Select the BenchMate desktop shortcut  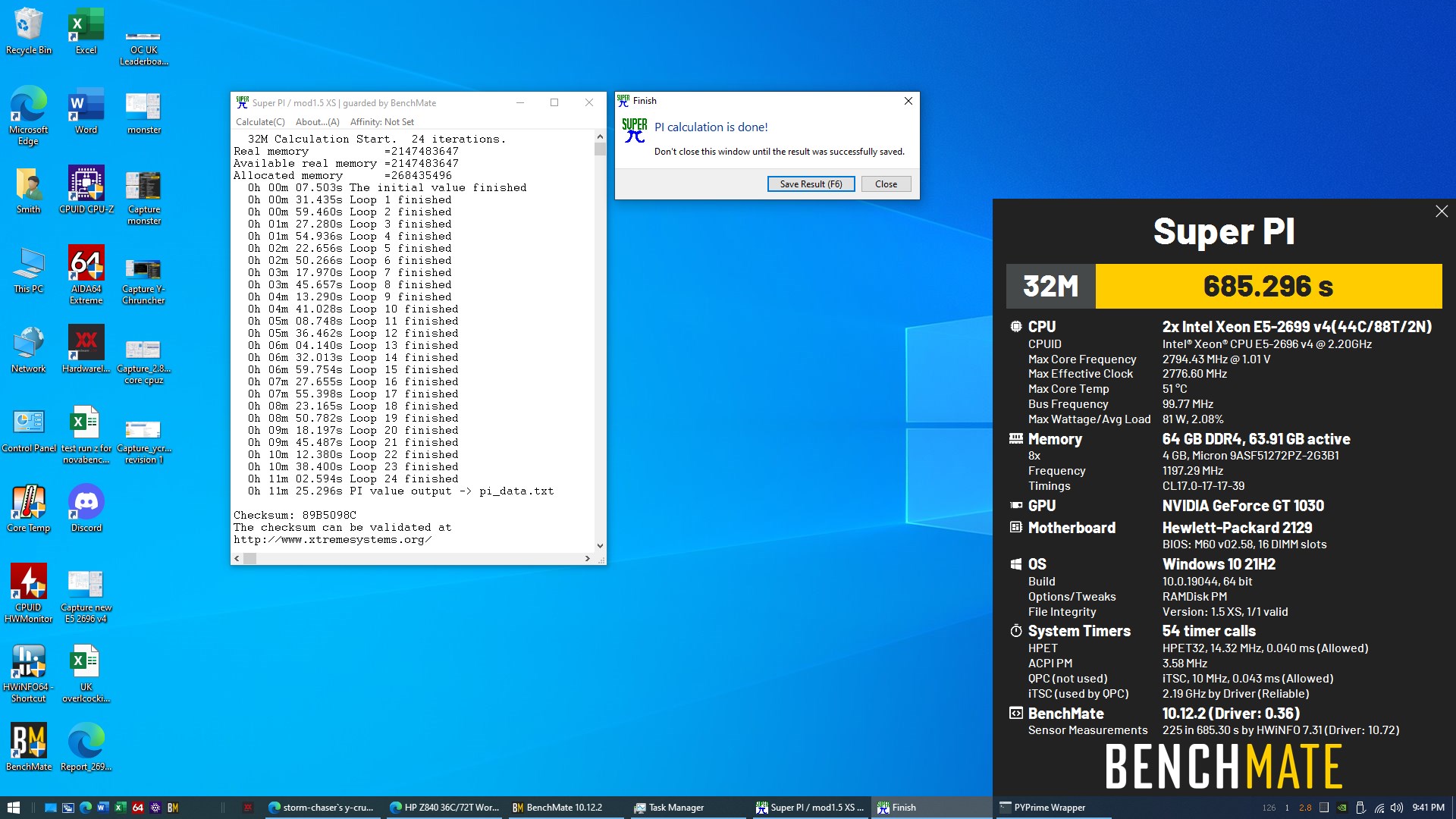click(x=29, y=748)
